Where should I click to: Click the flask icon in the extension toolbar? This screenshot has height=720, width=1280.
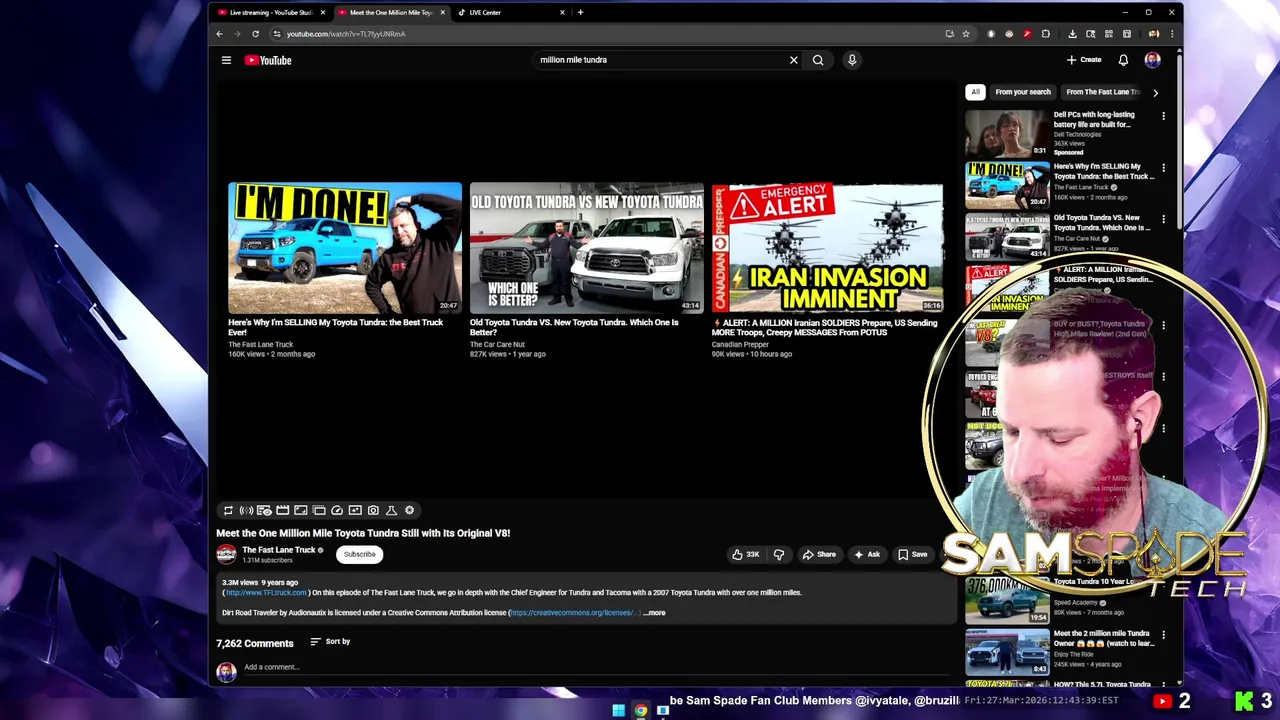391,510
